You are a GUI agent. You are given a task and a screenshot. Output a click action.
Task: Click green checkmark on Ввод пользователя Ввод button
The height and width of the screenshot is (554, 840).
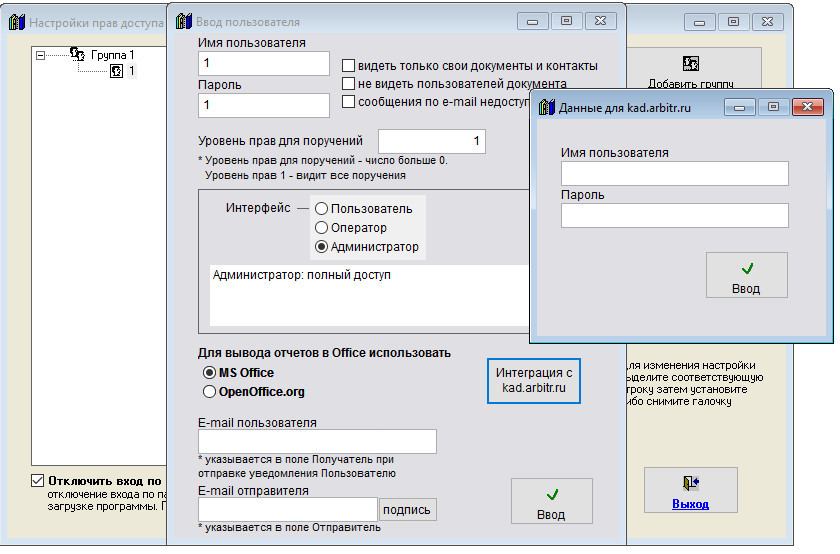(552, 494)
